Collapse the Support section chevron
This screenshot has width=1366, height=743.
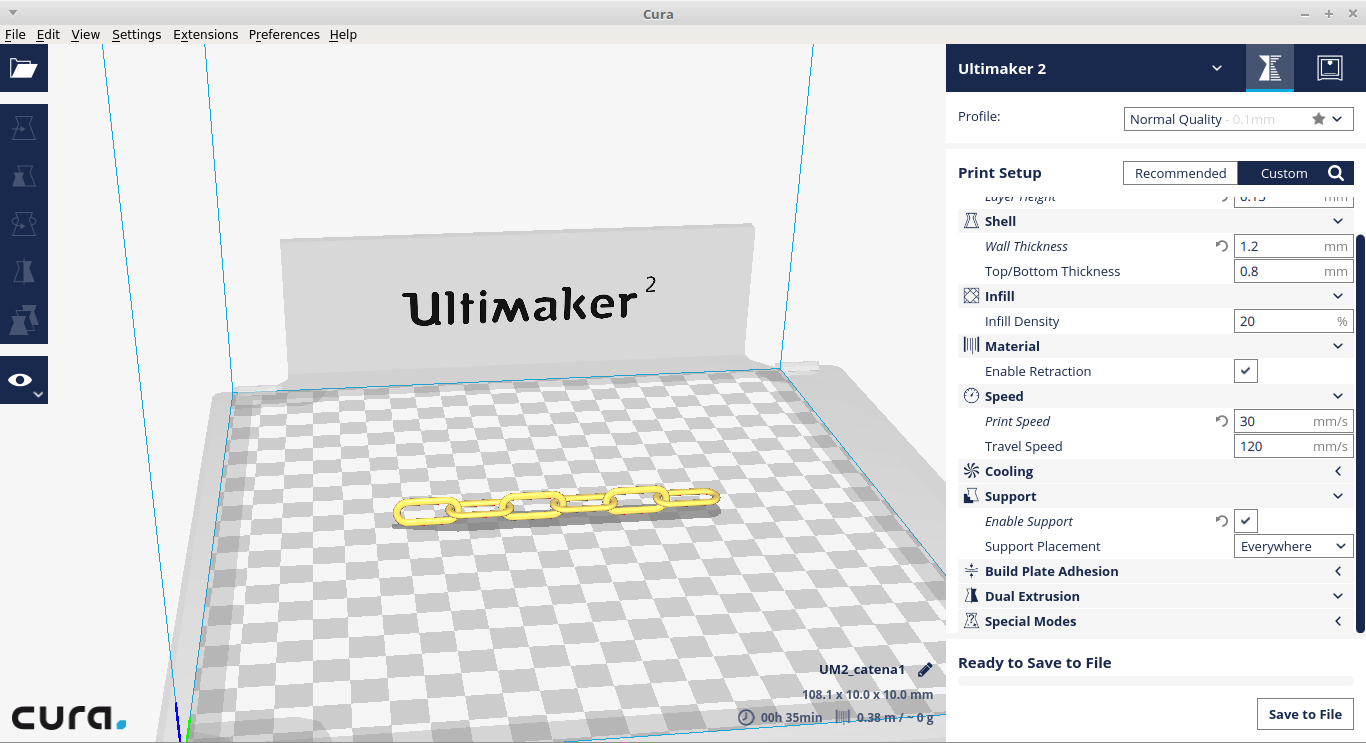coord(1338,496)
